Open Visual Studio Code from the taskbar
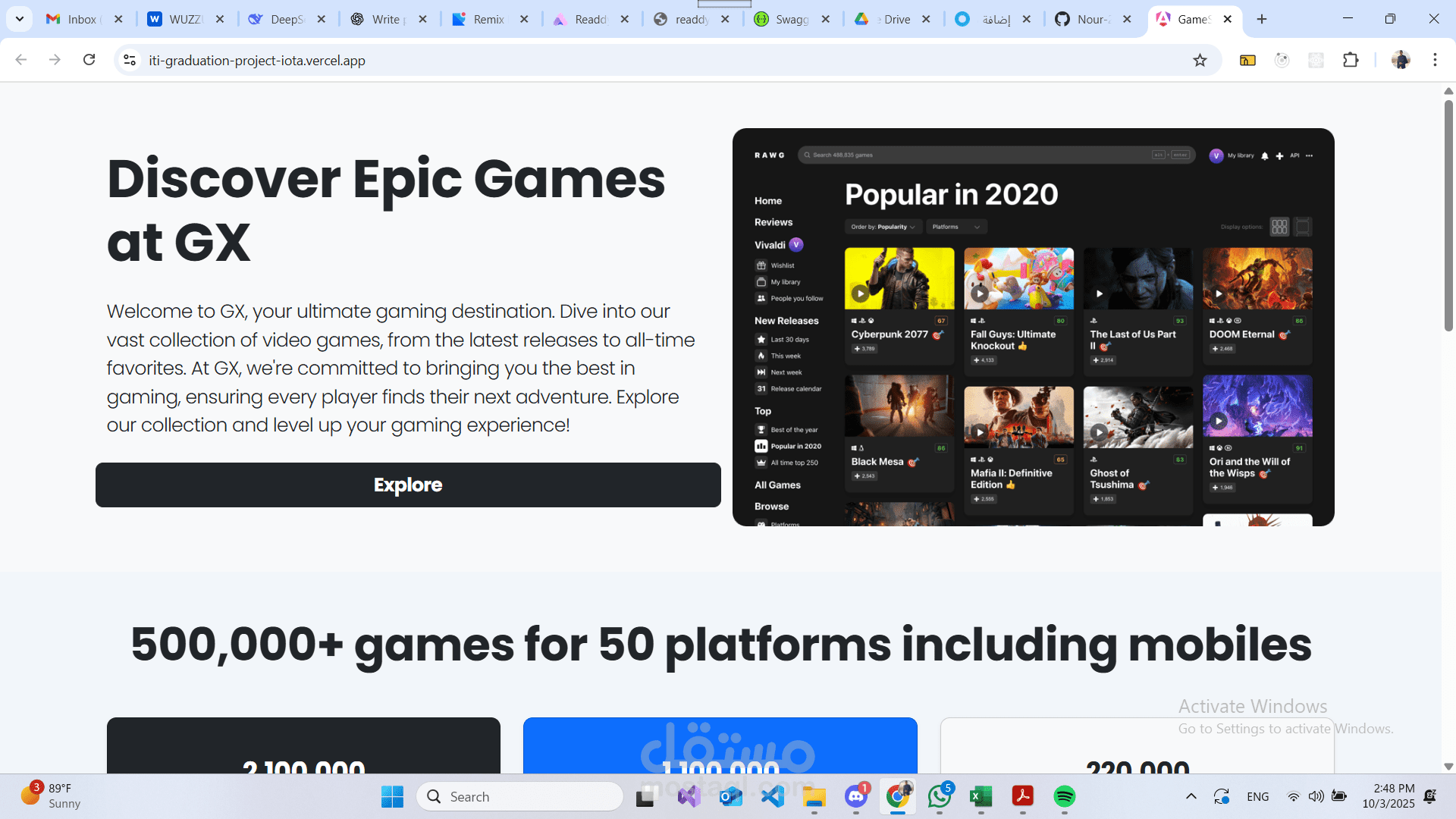 773,796
